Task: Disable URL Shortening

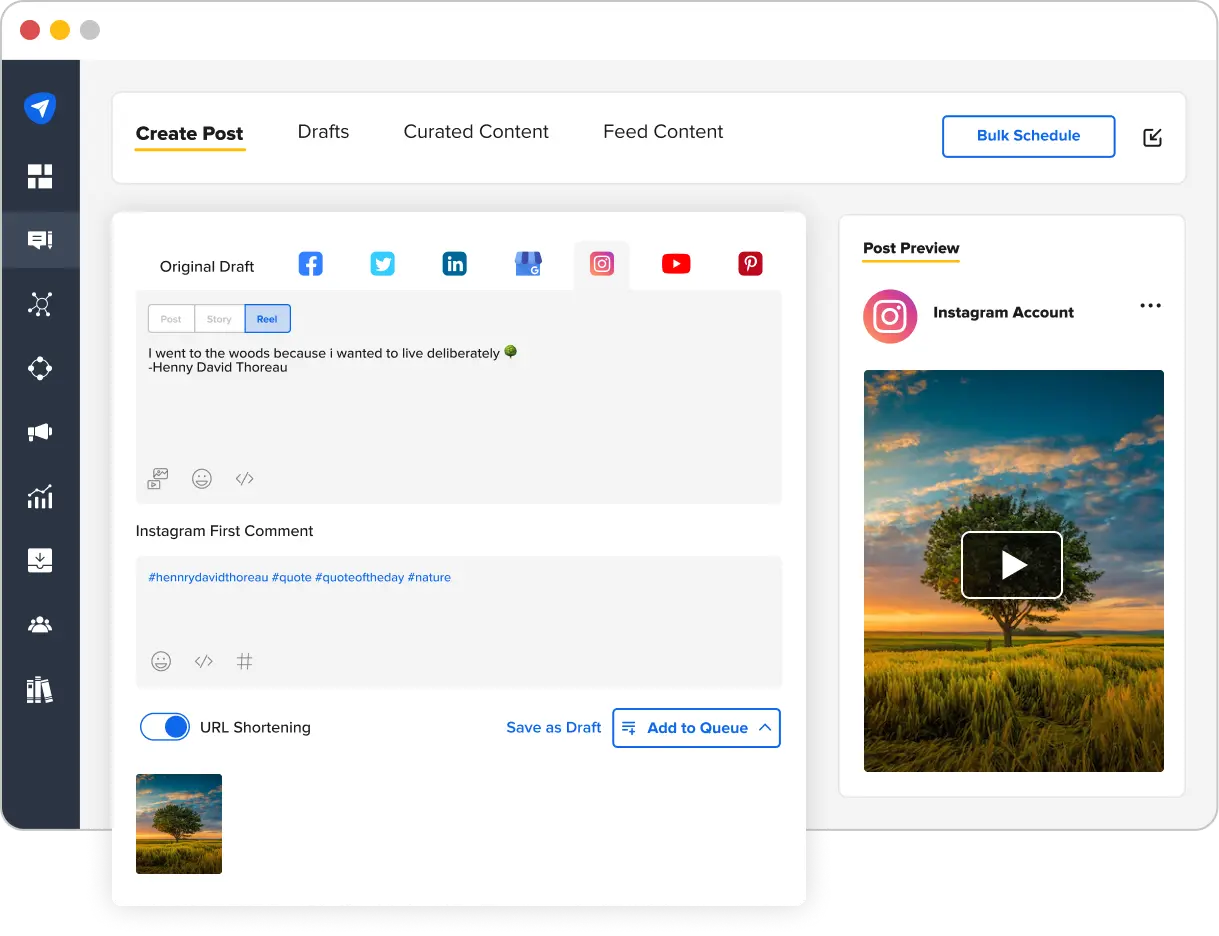Action: pyautogui.click(x=165, y=727)
